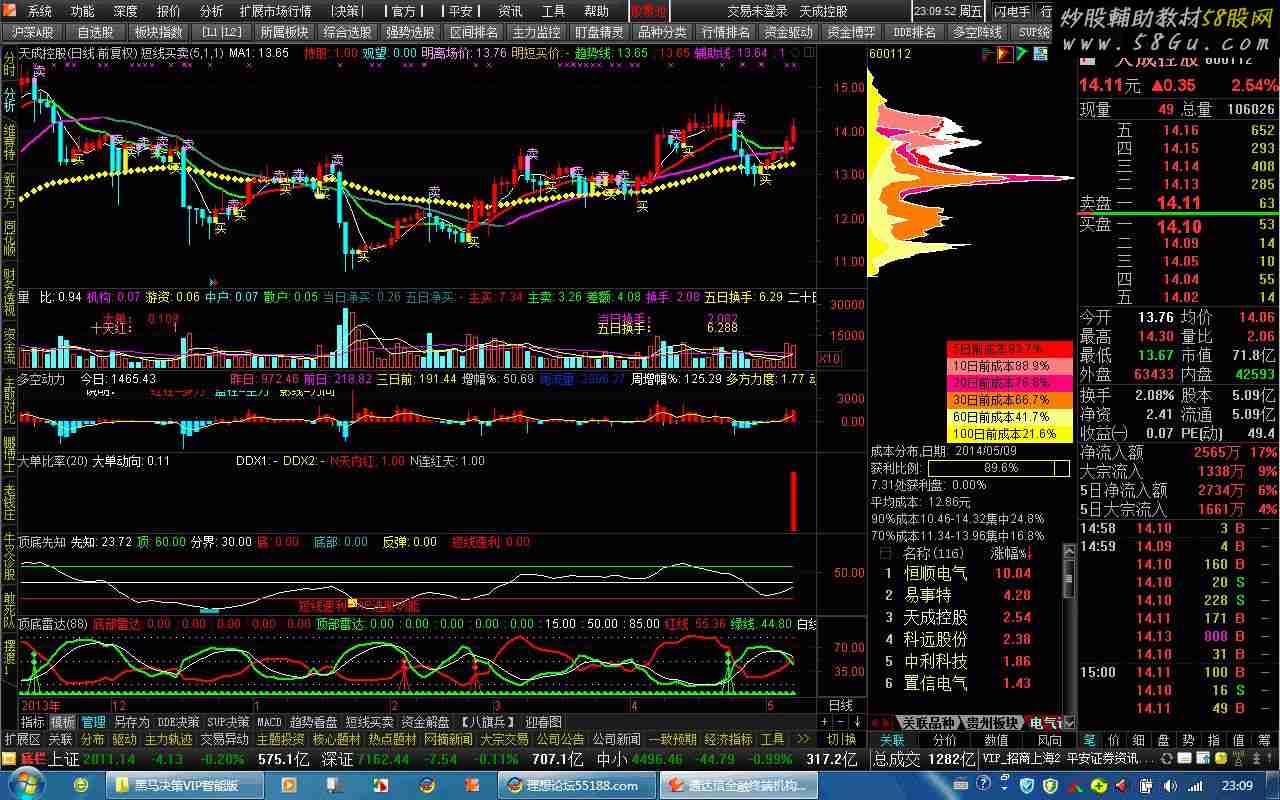This screenshot has height=800, width=1280.
Task: Click the 上证 index in the status bar
Action: click(63, 759)
